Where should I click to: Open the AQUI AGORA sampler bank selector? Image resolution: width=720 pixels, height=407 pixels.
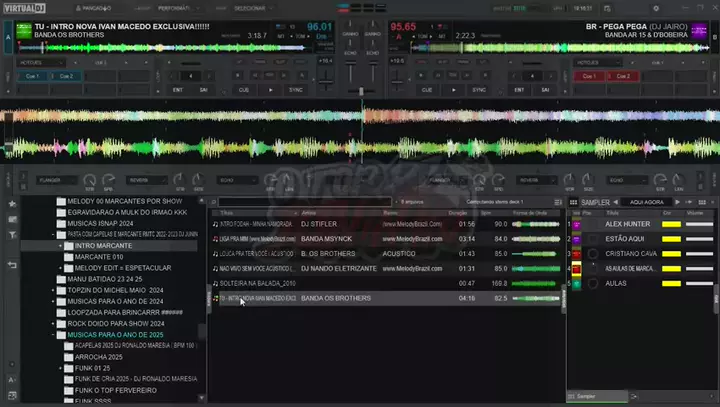(x=647, y=202)
